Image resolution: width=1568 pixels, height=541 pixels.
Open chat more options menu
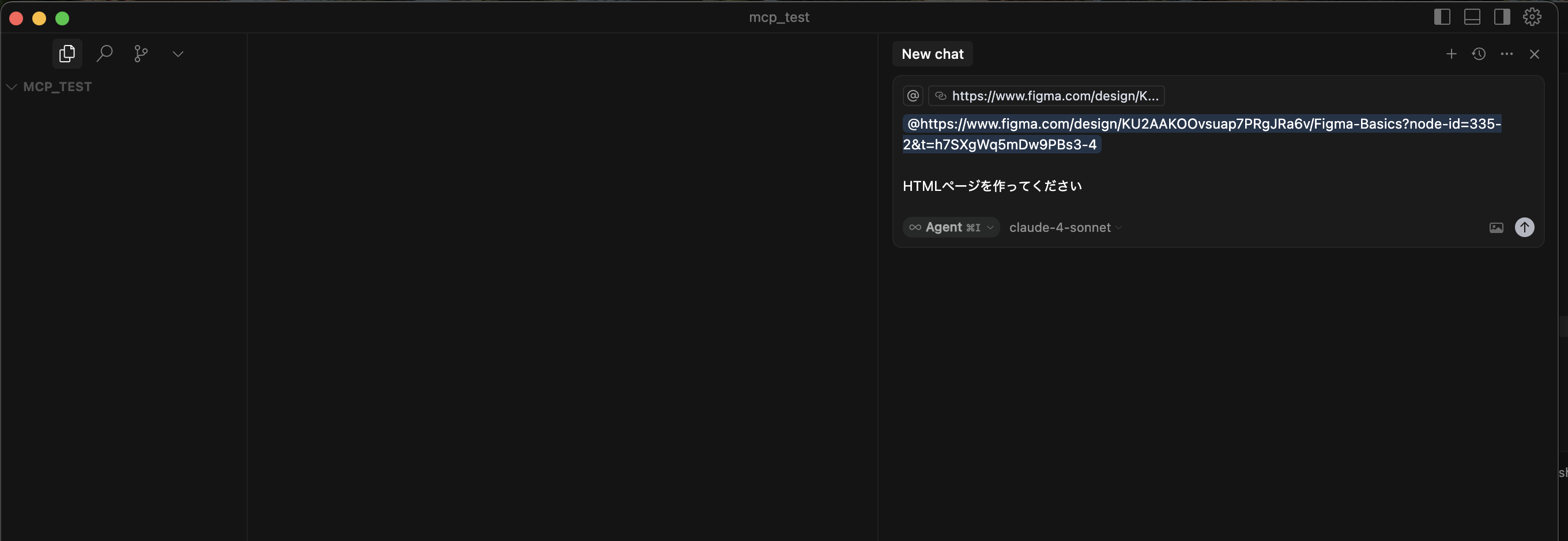pos(1506,54)
